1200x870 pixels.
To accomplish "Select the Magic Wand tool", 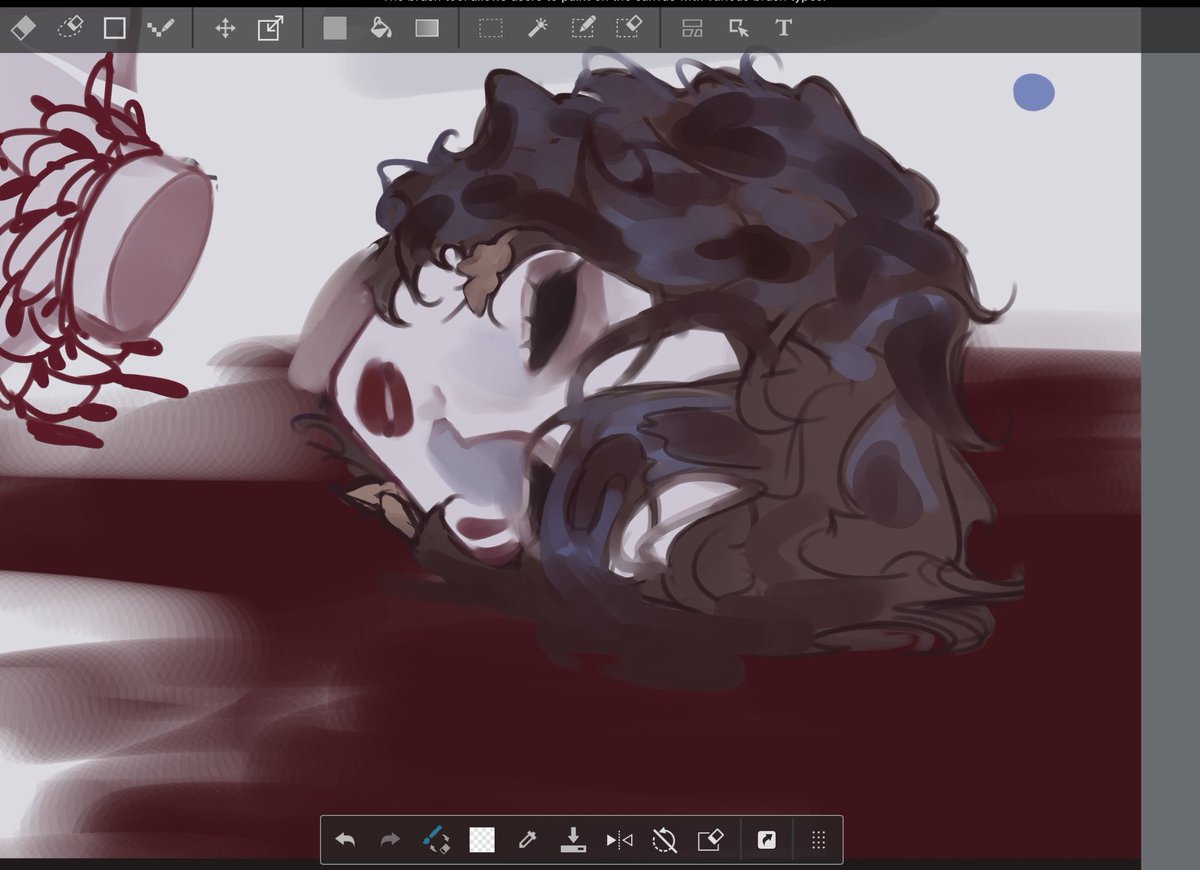I will (538, 28).
